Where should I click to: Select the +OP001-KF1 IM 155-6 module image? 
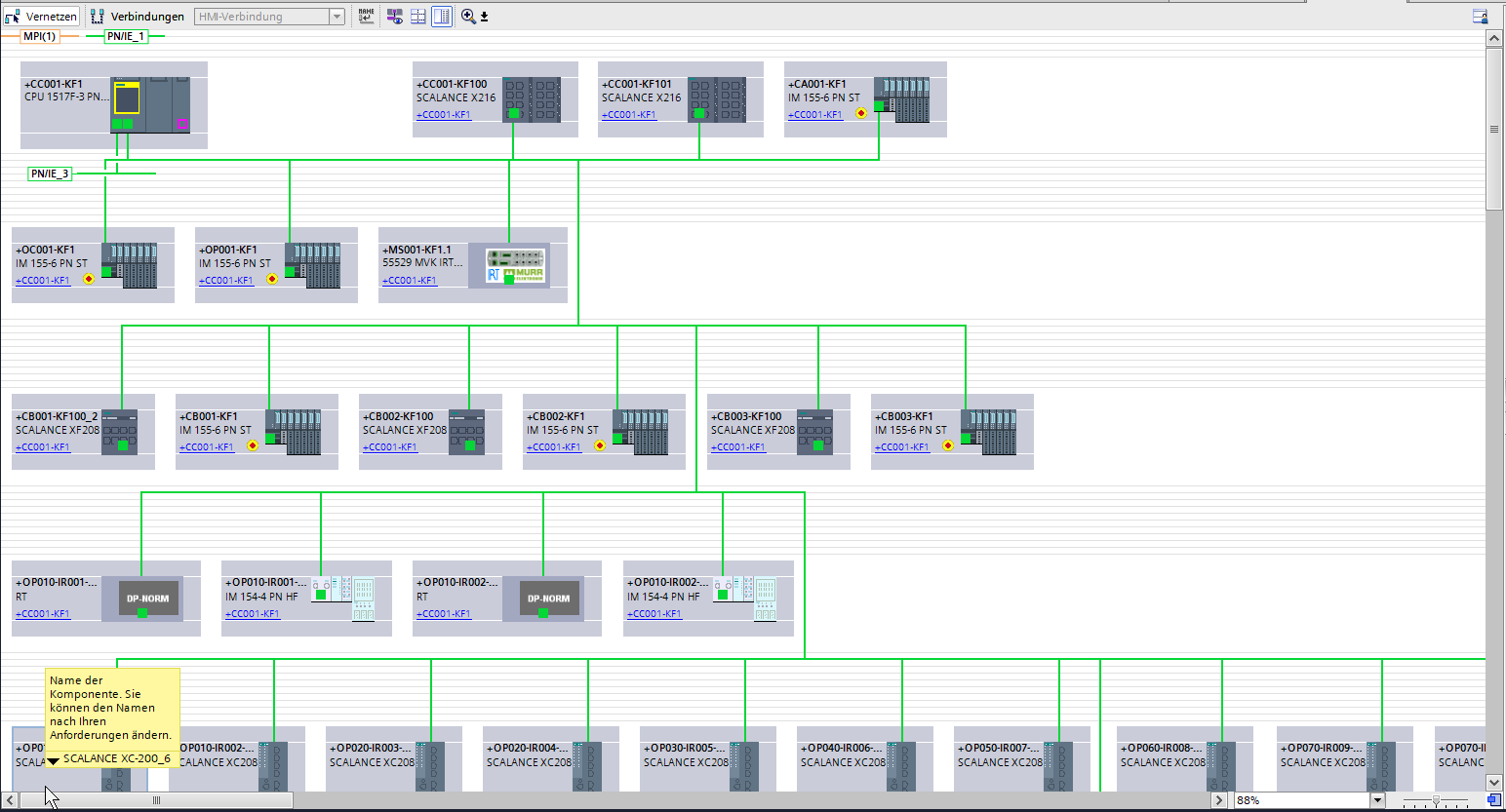[x=312, y=265]
